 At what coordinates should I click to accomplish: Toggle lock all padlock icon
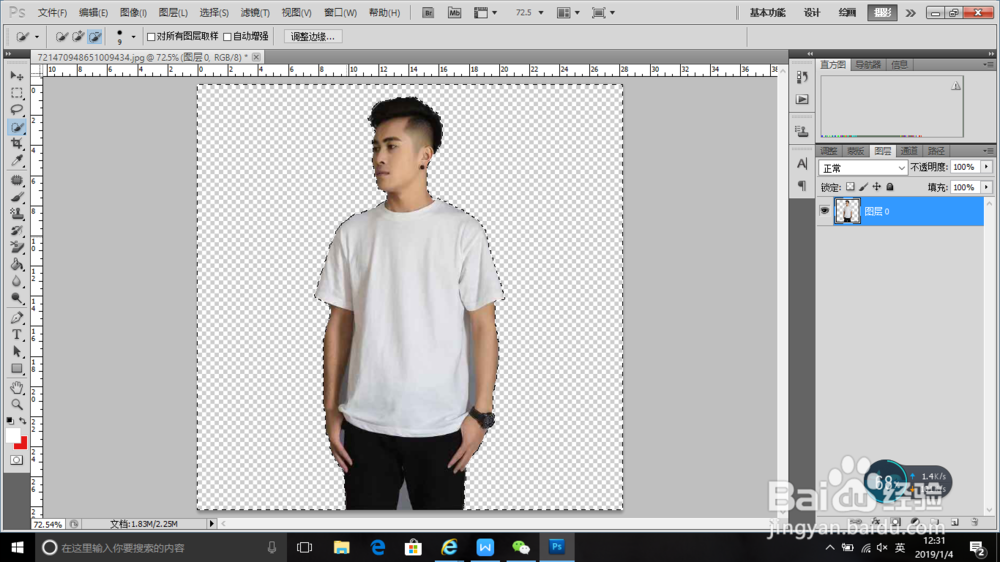point(890,187)
